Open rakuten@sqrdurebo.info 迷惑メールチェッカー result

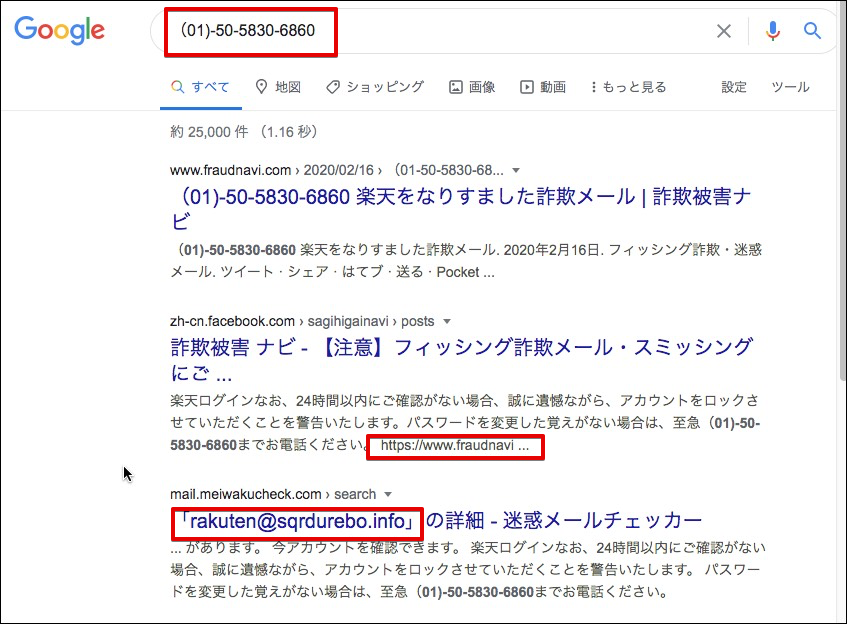click(x=436, y=520)
